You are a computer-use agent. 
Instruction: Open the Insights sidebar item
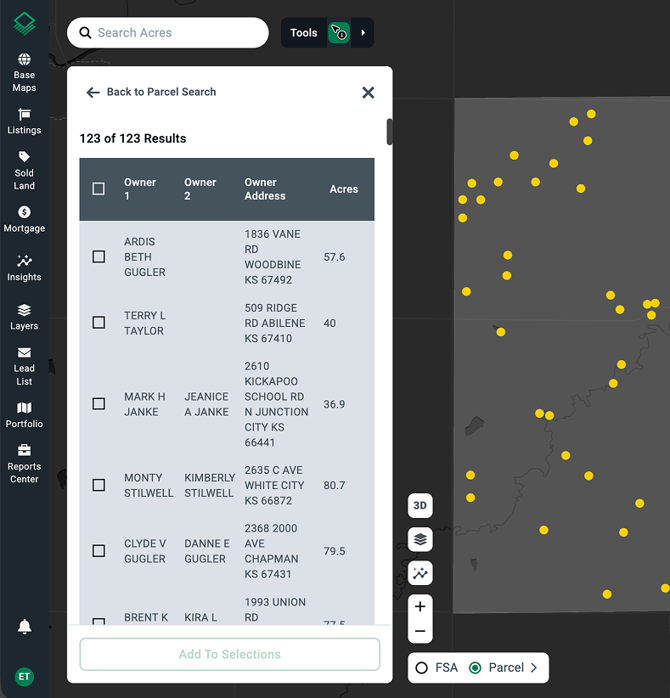(24, 268)
